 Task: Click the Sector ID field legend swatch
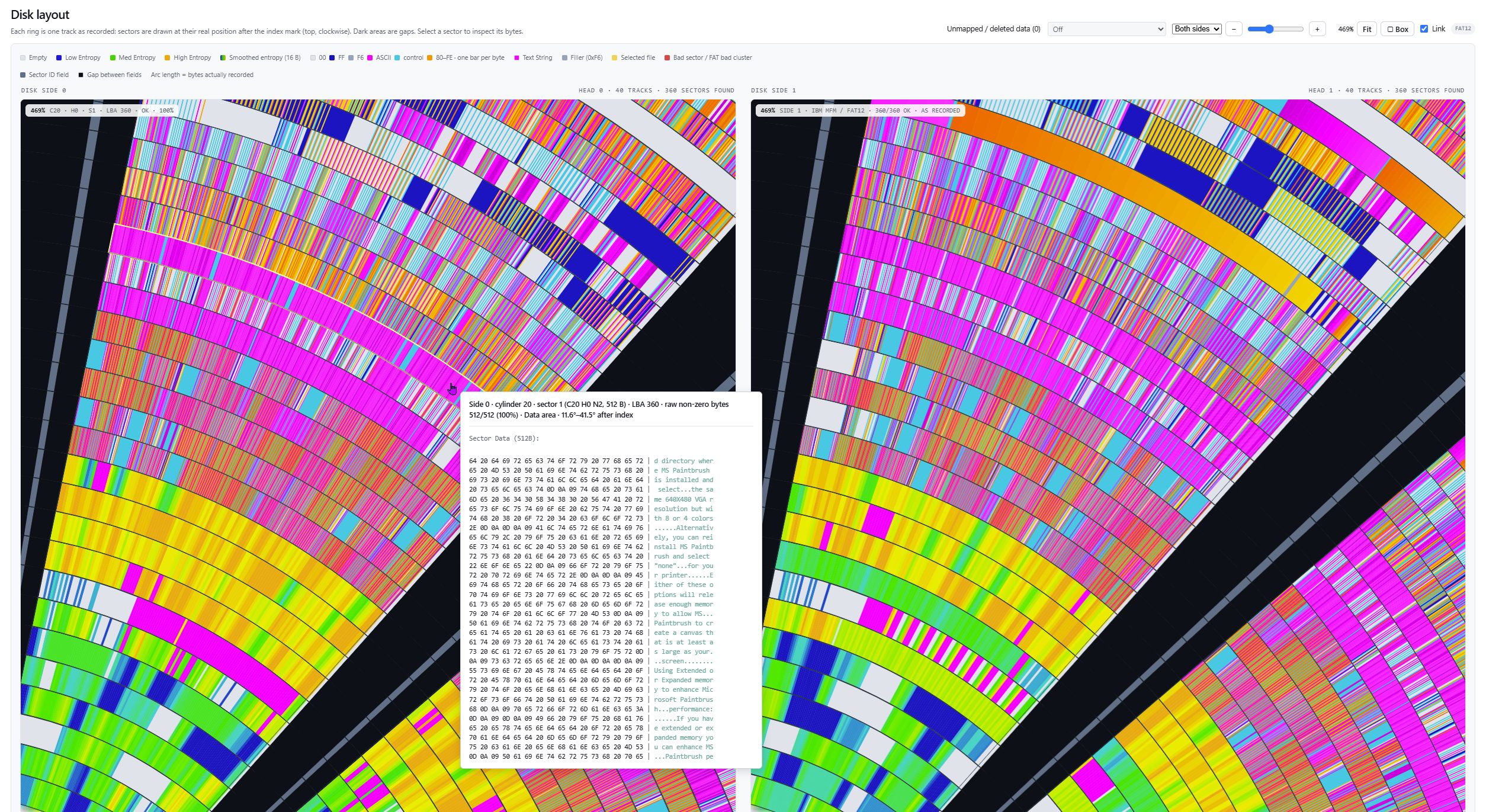coord(23,75)
